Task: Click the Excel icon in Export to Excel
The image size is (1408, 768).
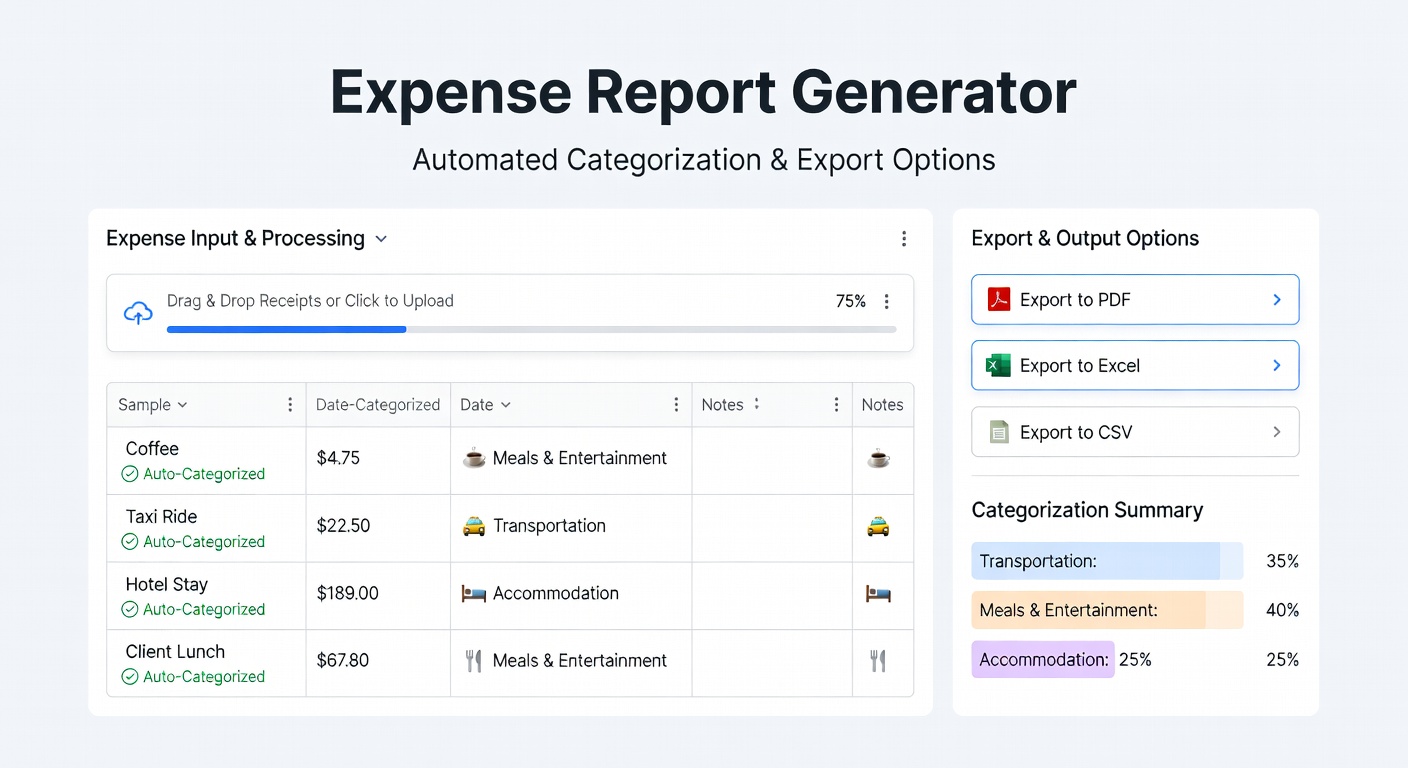Action: (998, 366)
